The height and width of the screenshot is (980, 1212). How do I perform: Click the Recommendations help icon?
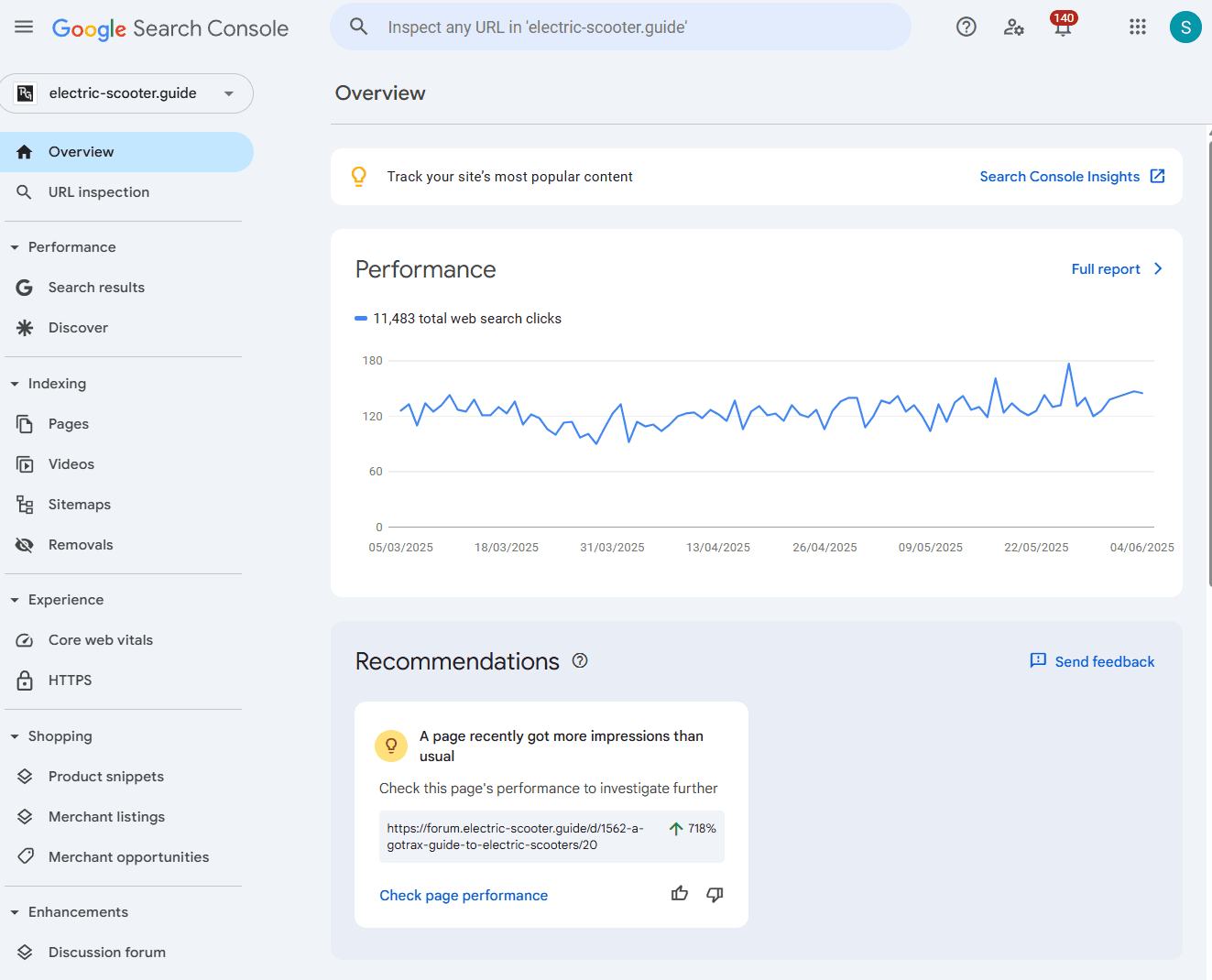[580, 660]
